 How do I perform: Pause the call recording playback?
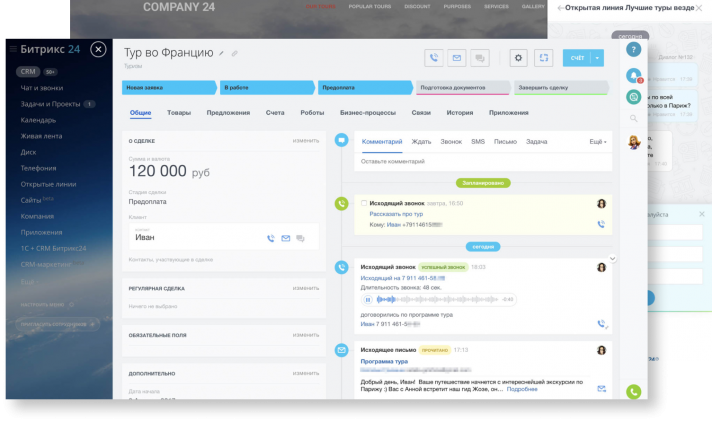pos(368,299)
